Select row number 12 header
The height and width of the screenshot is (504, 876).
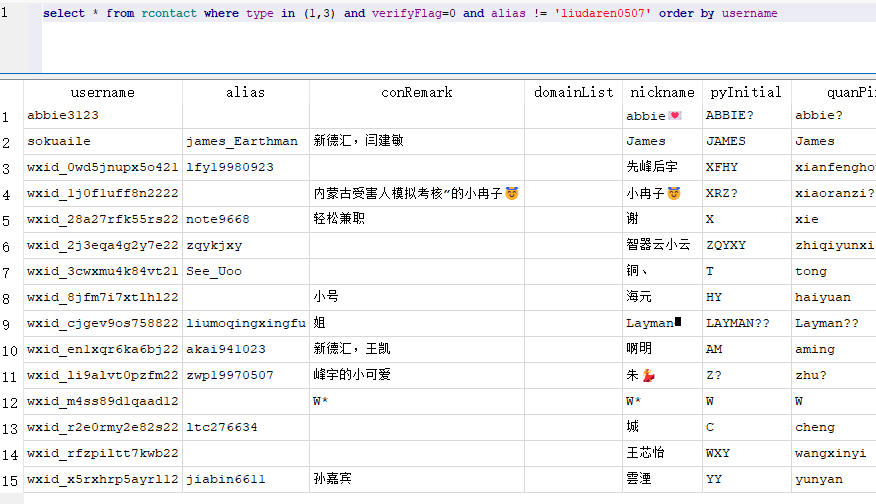[11, 402]
